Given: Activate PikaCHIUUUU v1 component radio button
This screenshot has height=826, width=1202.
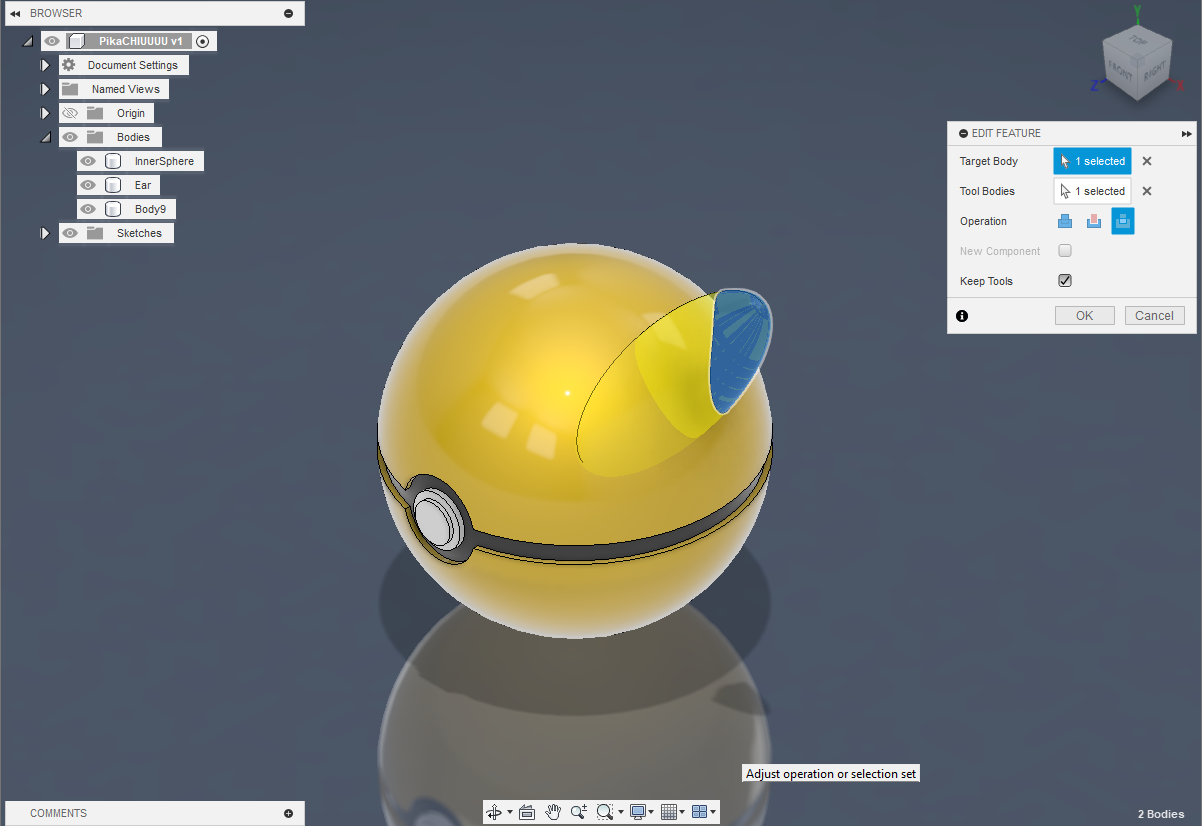Looking at the screenshot, I should [203, 41].
